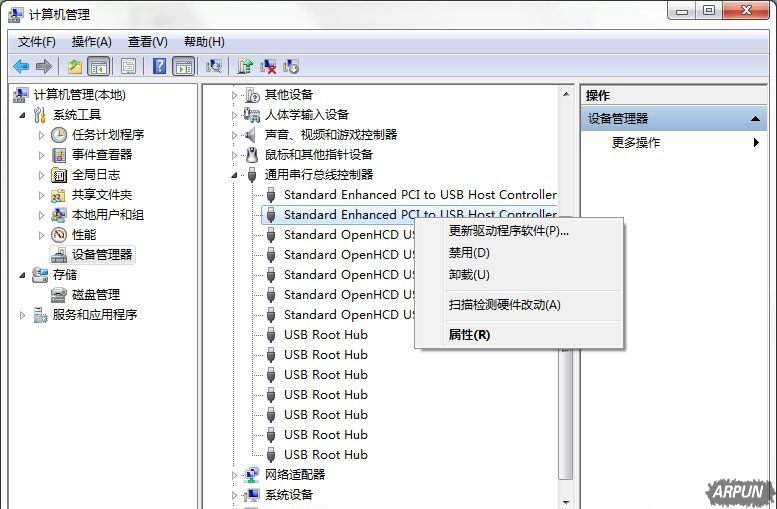Select 计算机管理(本地) root node

[79, 95]
